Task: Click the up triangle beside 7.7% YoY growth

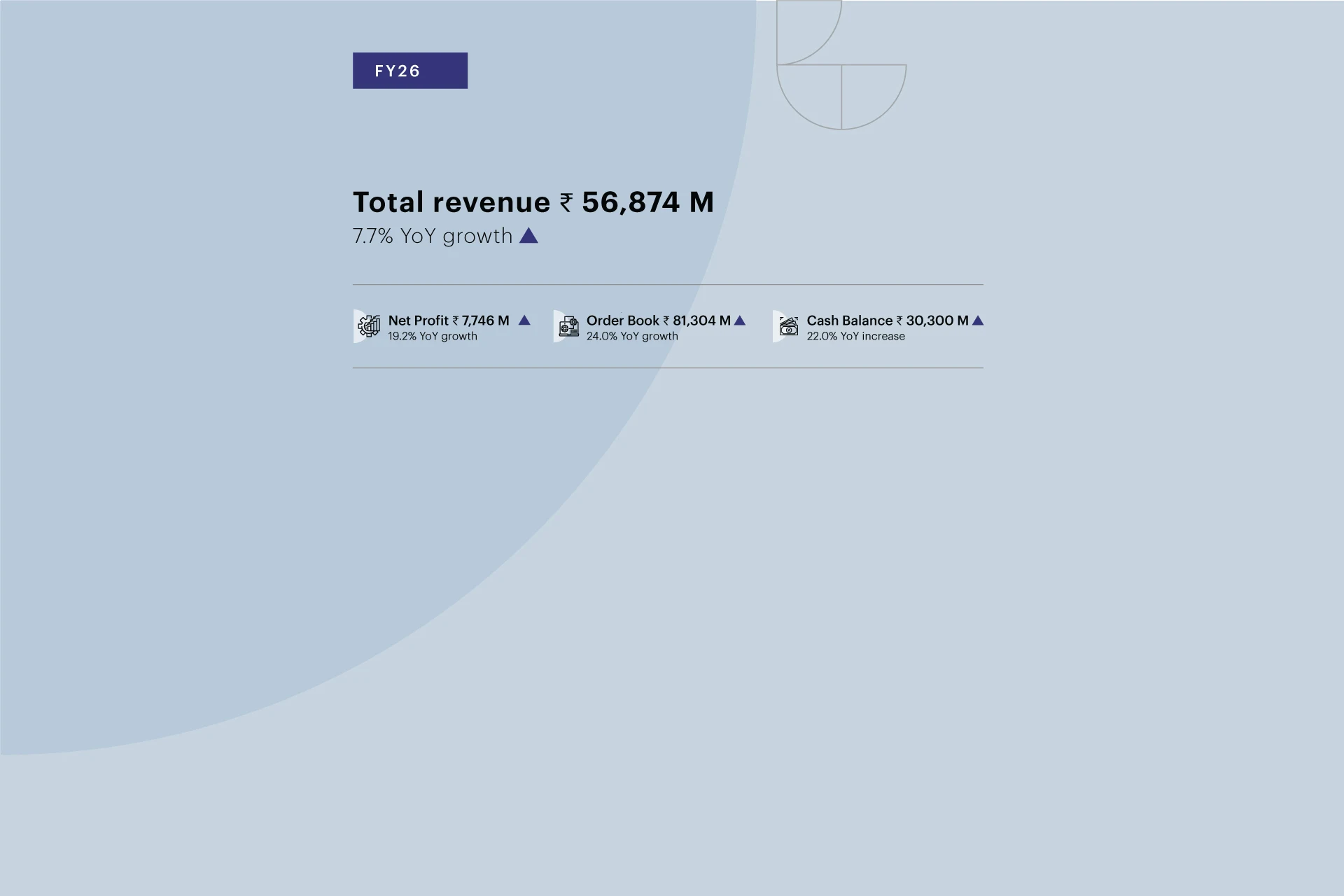Action: pos(528,236)
